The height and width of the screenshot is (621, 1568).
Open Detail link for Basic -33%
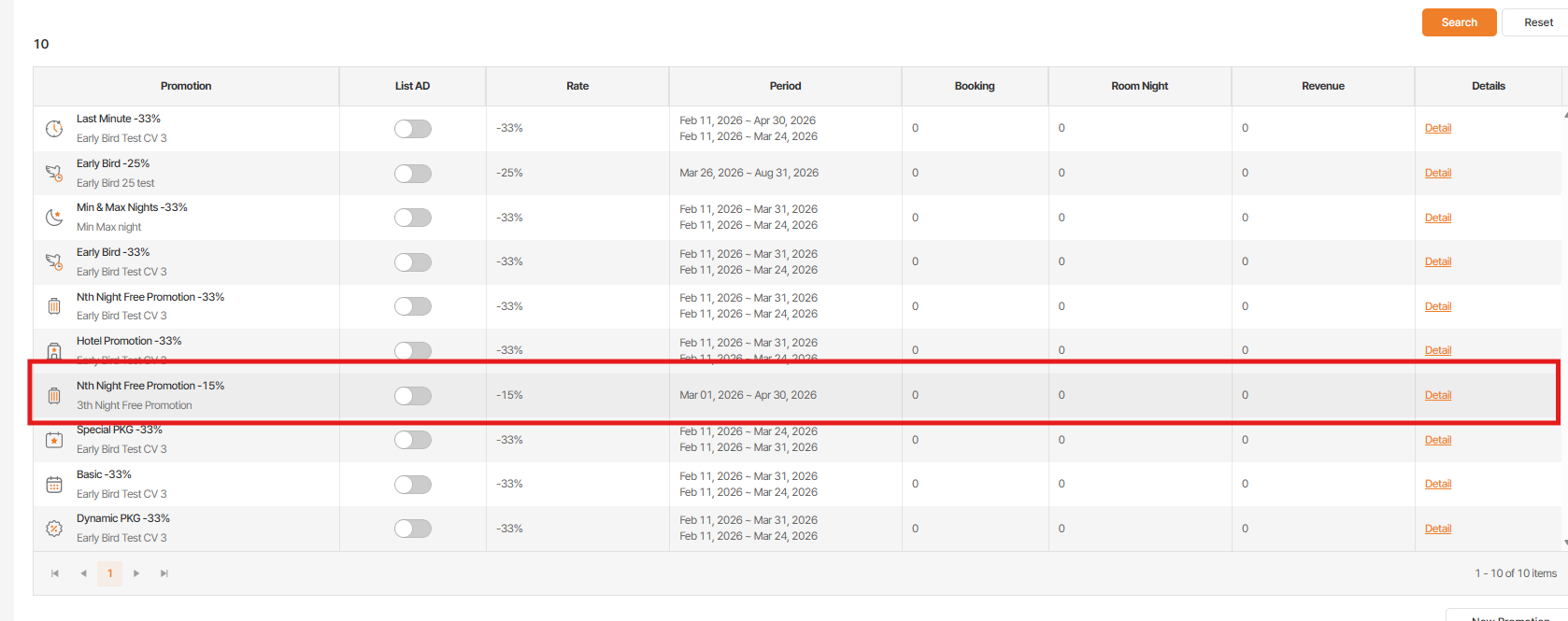pyautogui.click(x=1437, y=484)
